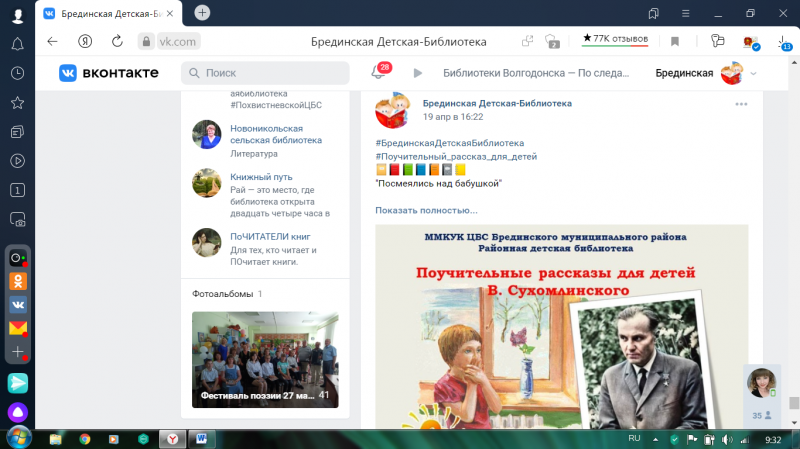The width and height of the screenshot is (800, 449).
Task: Open Odnoklassniki icon in browser sidebar
Action: (x=18, y=281)
